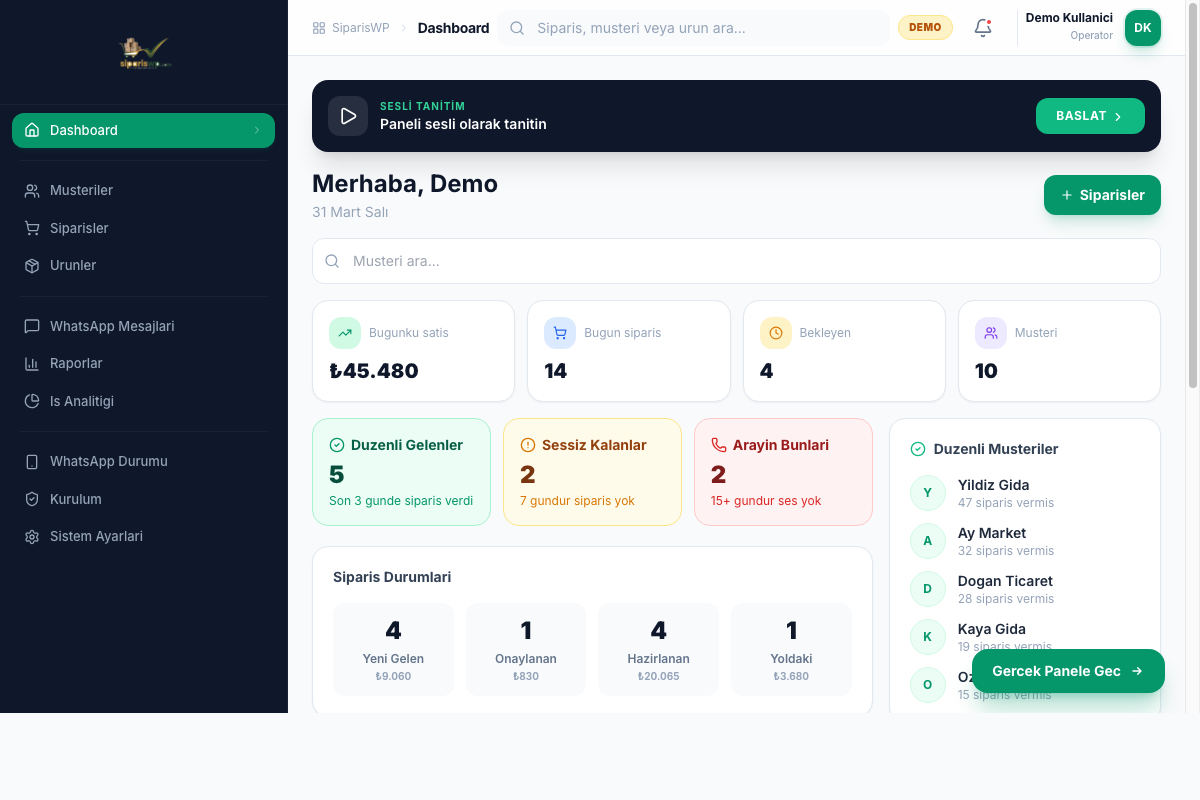Click the Bekleyen clock icon
1200x800 pixels.
click(775, 333)
